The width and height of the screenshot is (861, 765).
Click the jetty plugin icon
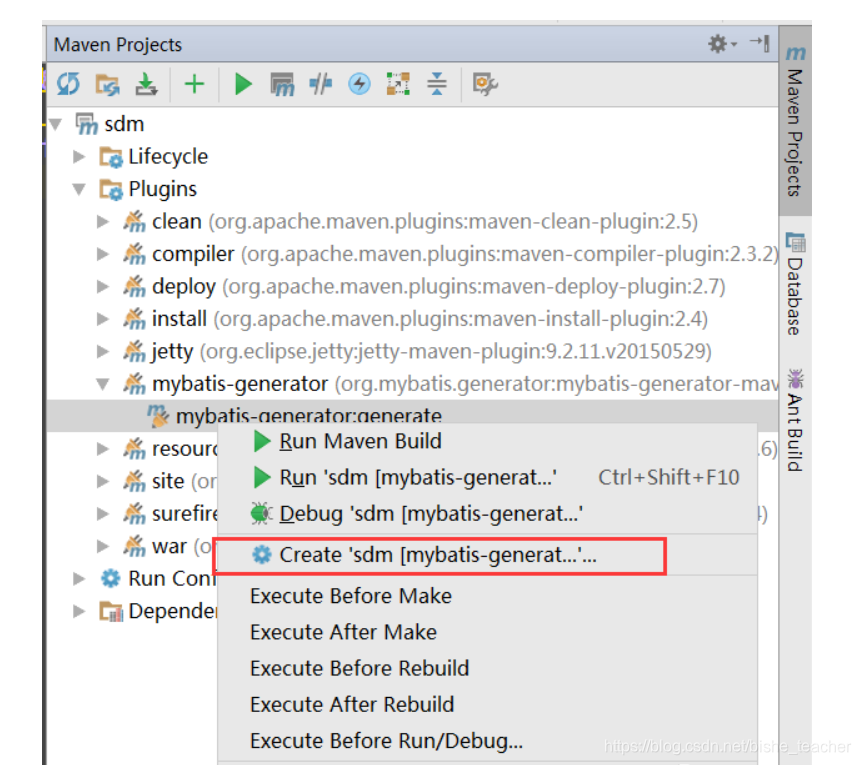135,351
